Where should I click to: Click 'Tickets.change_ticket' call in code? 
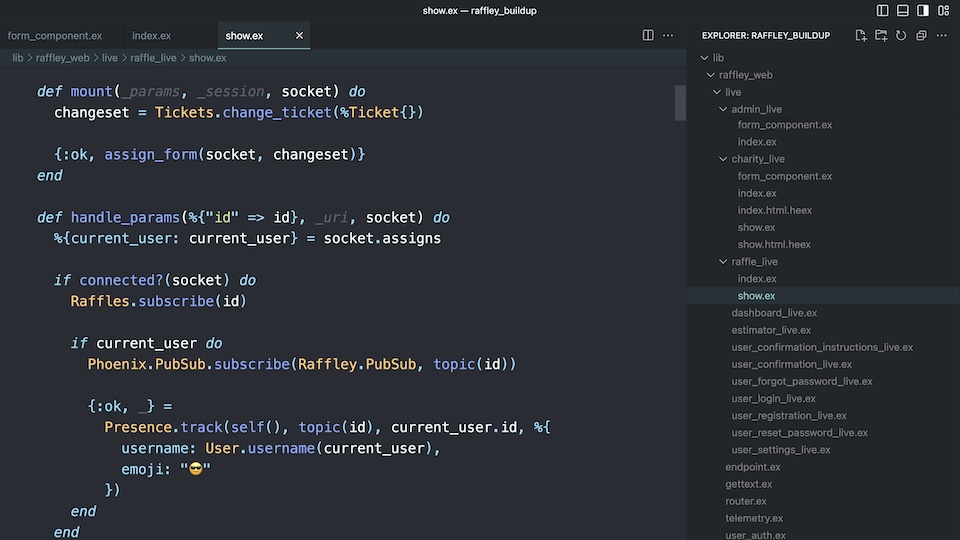243,113
